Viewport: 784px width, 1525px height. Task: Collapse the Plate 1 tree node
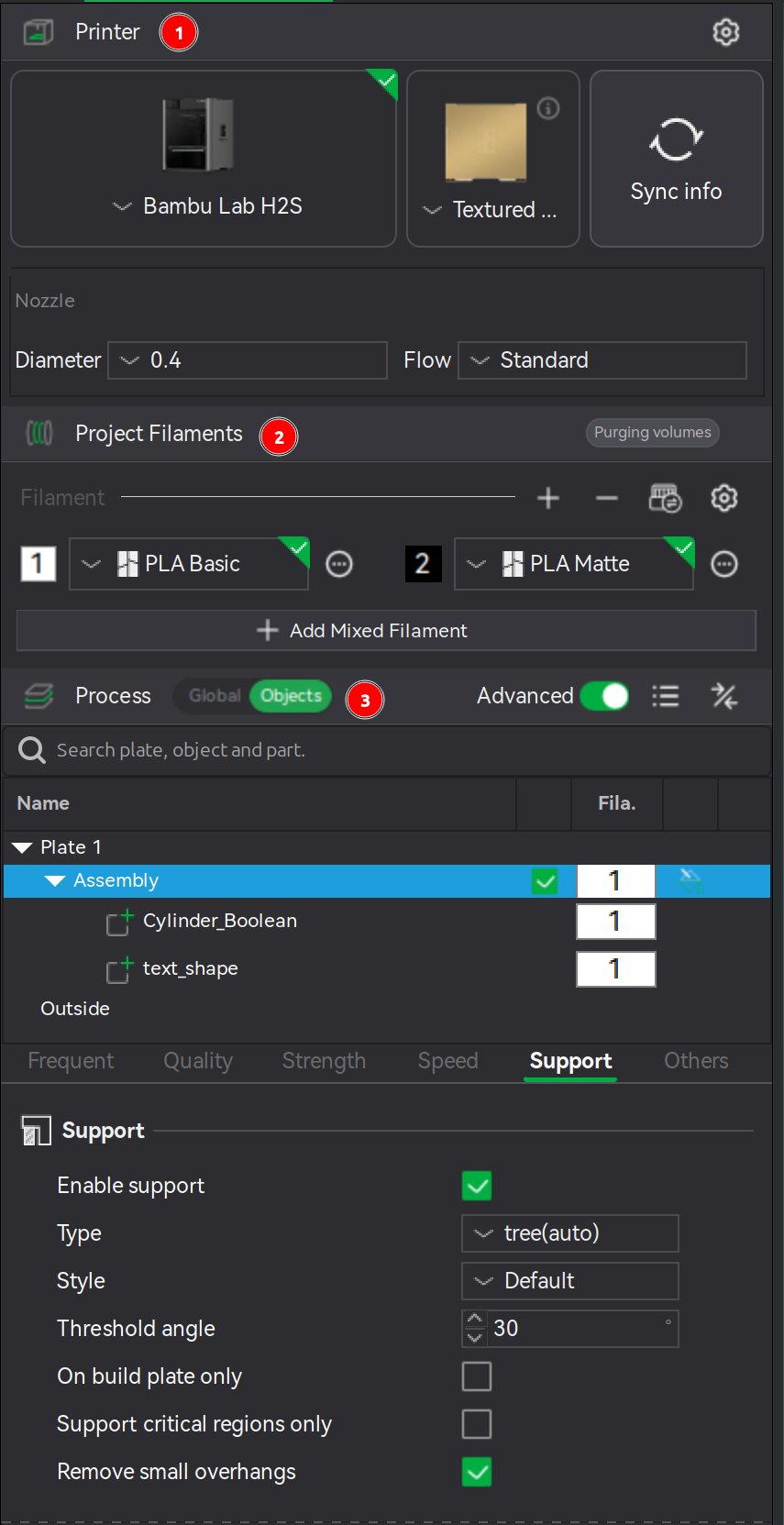(x=22, y=847)
